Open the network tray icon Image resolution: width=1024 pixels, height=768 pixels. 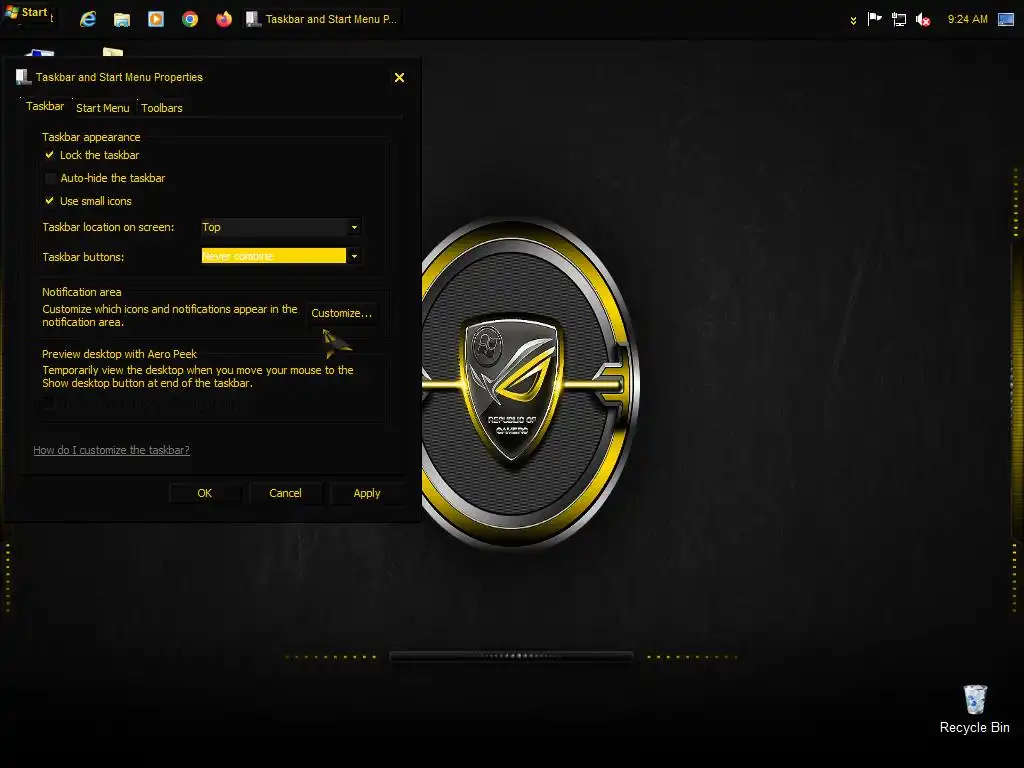pos(899,20)
